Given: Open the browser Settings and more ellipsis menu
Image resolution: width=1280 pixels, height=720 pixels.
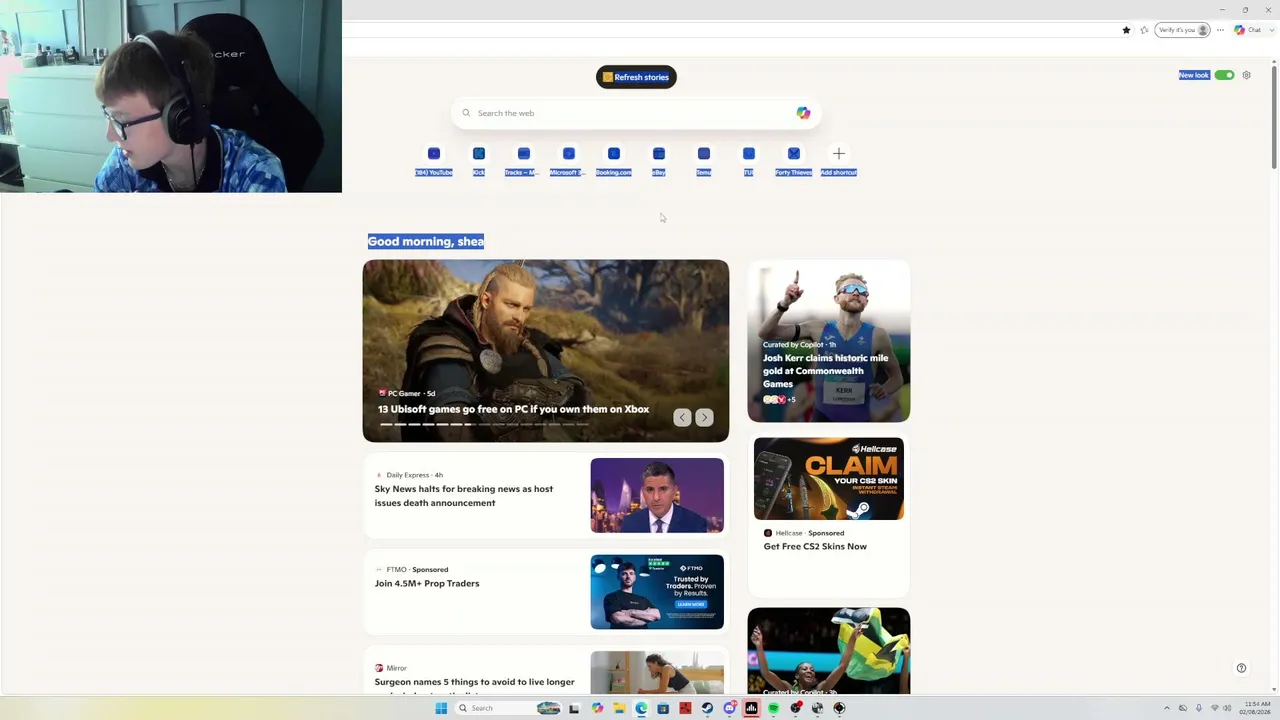Looking at the screenshot, I should coord(1220,30).
